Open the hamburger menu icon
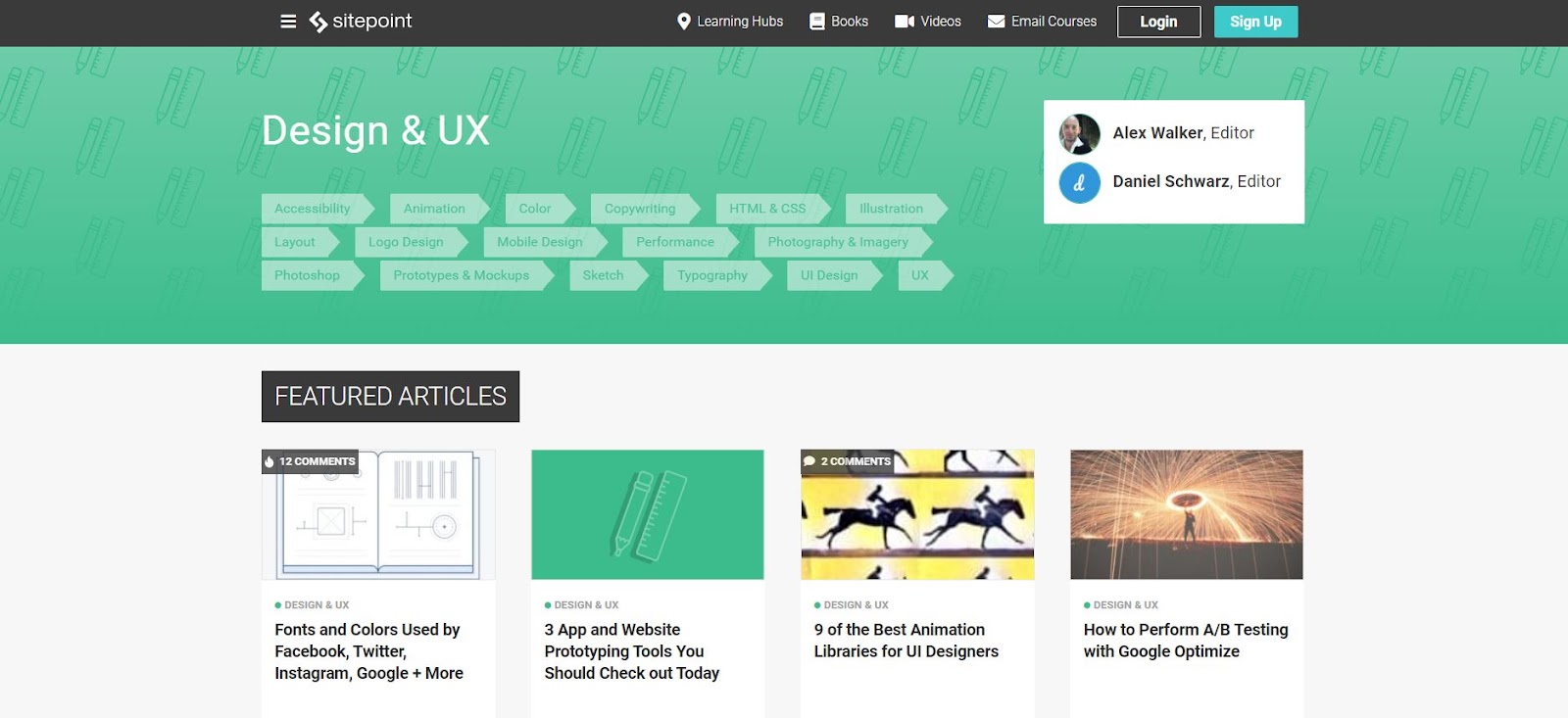Image resolution: width=1568 pixels, height=718 pixels. [288, 21]
